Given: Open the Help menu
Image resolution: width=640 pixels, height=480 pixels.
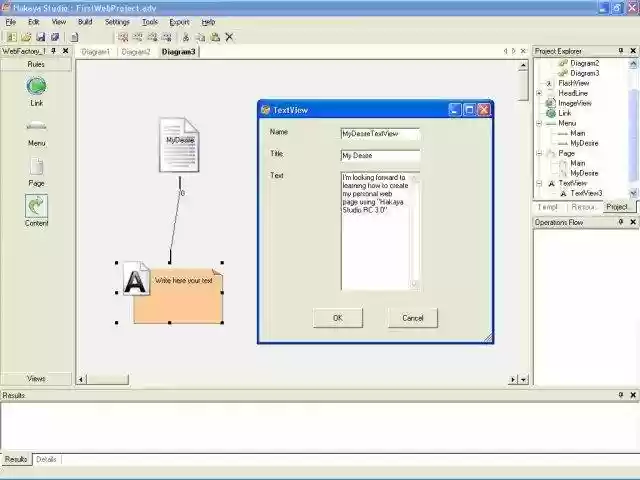Looking at the screenshot, I should [208, 22].
